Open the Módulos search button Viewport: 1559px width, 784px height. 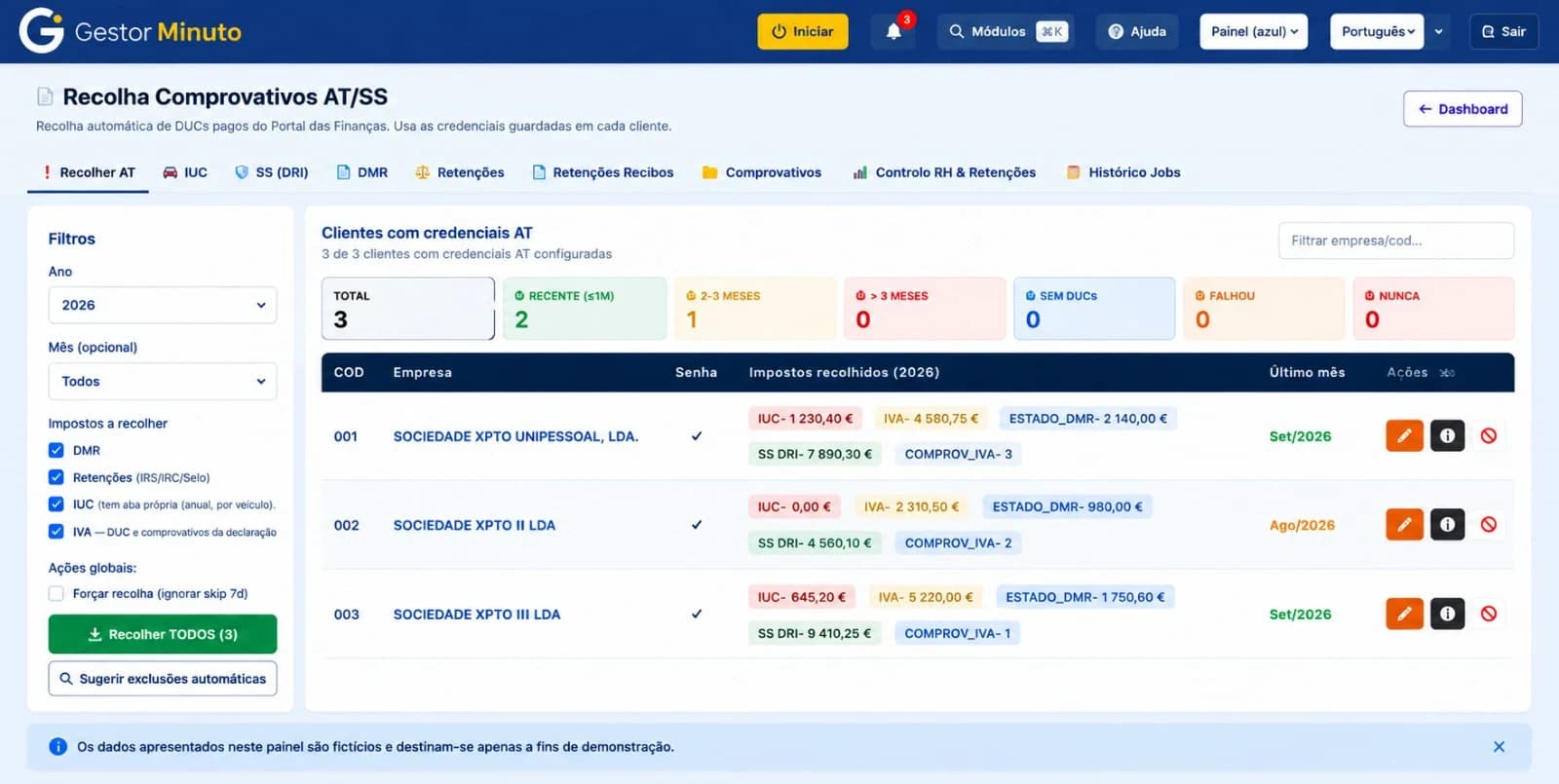tap(1008, 31)
